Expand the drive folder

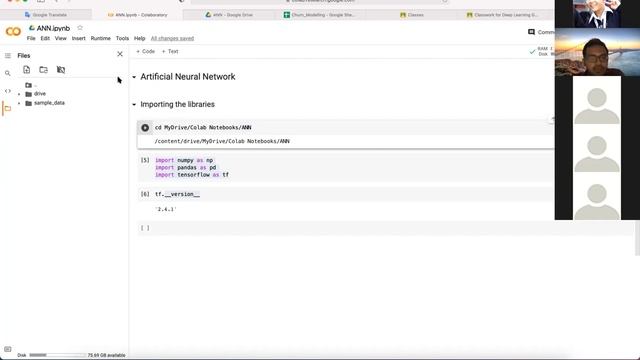[x=19, y=94]
